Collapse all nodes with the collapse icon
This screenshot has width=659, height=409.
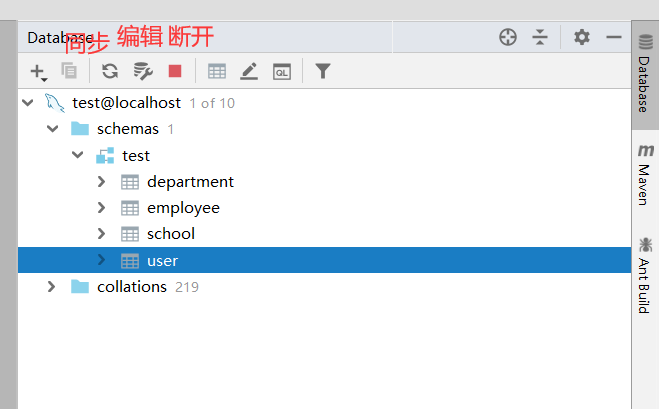point(540,37)
